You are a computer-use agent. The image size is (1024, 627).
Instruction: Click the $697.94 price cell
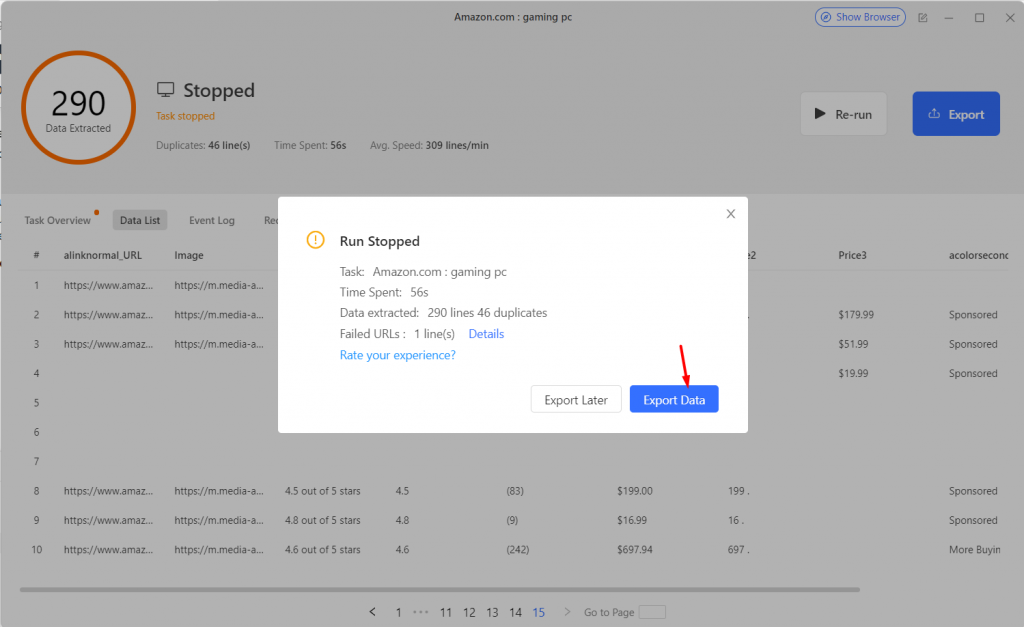tap(635, 550)
